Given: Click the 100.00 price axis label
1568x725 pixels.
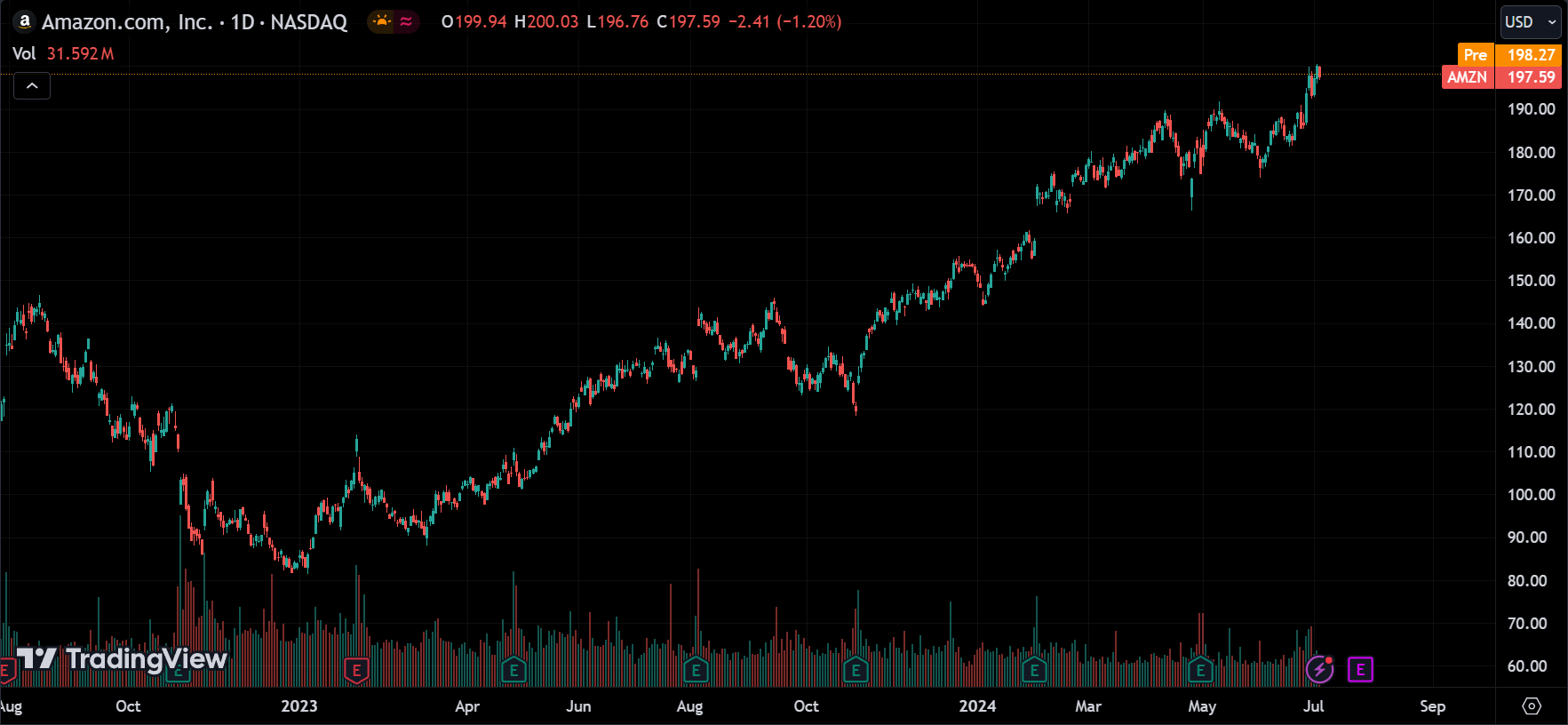Looking at the screenshot, I should point(1531,495).
